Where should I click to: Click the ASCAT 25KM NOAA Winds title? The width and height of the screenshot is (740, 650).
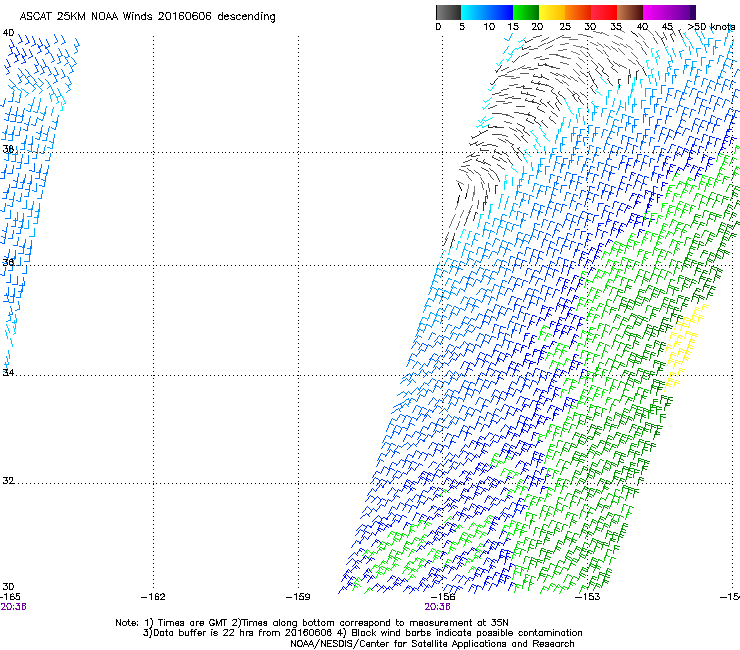[147, 17]
